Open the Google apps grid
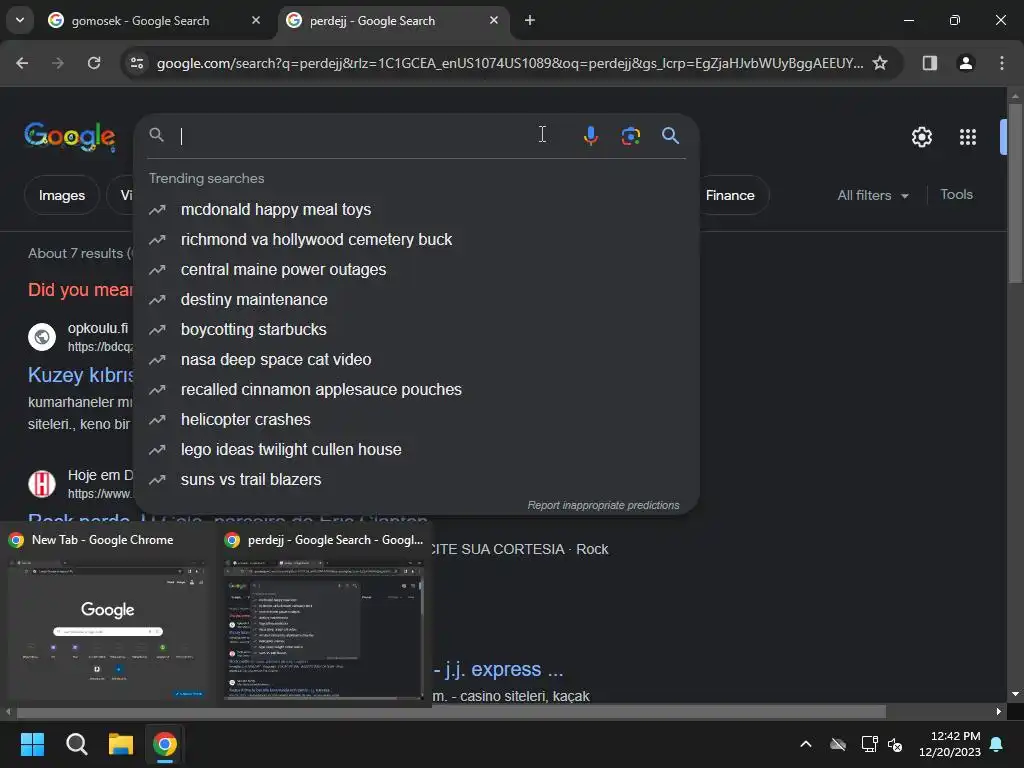The height and width of the screenshot is (768, 1024). 967,136
